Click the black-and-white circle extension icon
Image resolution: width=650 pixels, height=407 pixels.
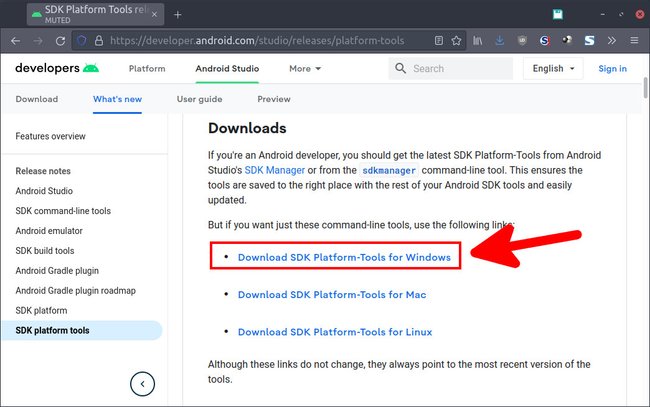pyautogui.click(x=567, y=40)
